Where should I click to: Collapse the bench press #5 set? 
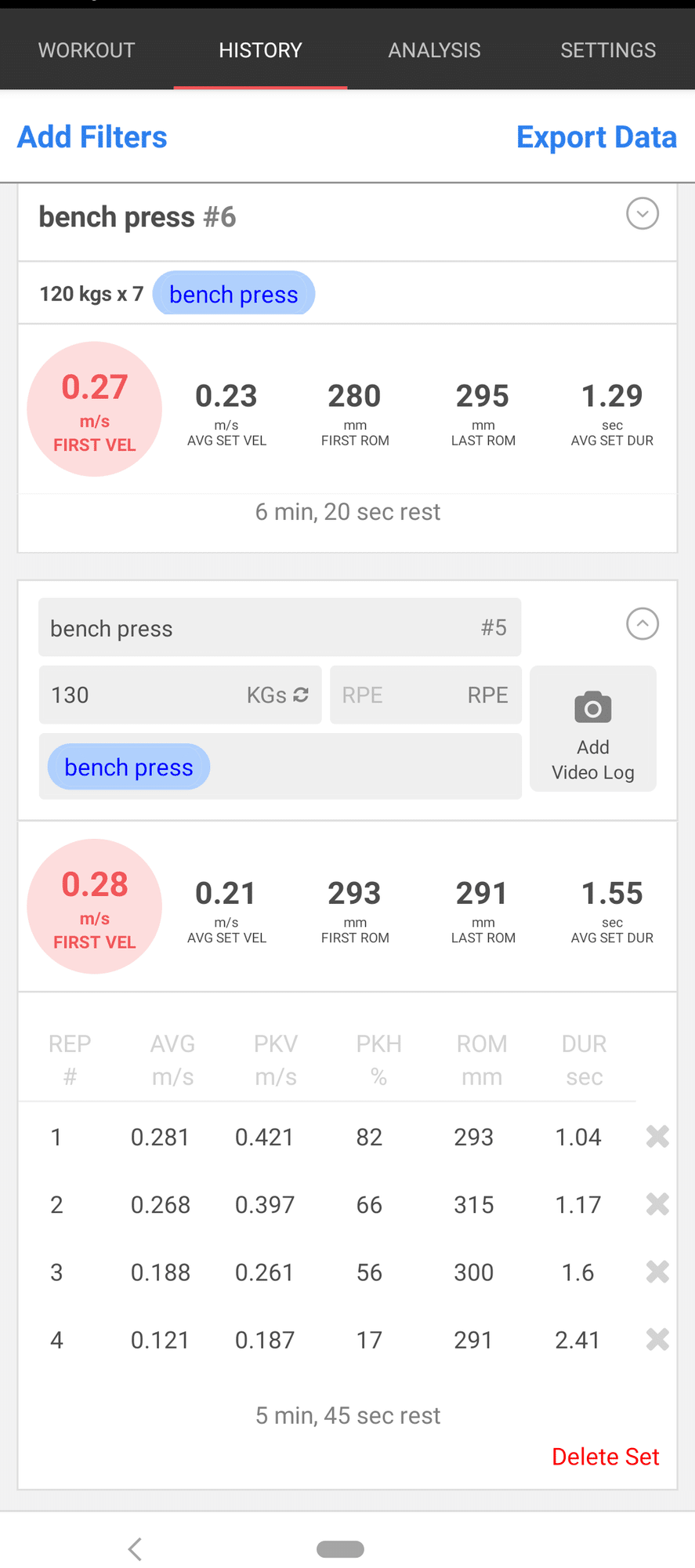click(x=643, y=624)
